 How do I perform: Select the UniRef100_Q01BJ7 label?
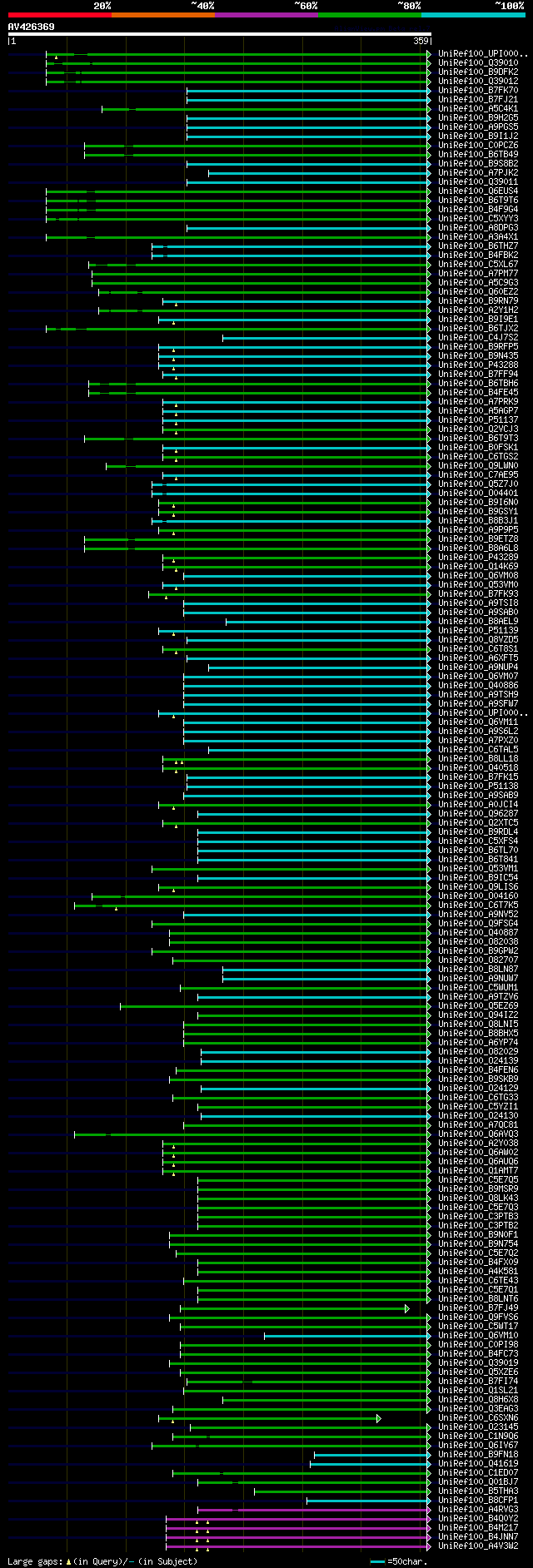pos(478,1481)
